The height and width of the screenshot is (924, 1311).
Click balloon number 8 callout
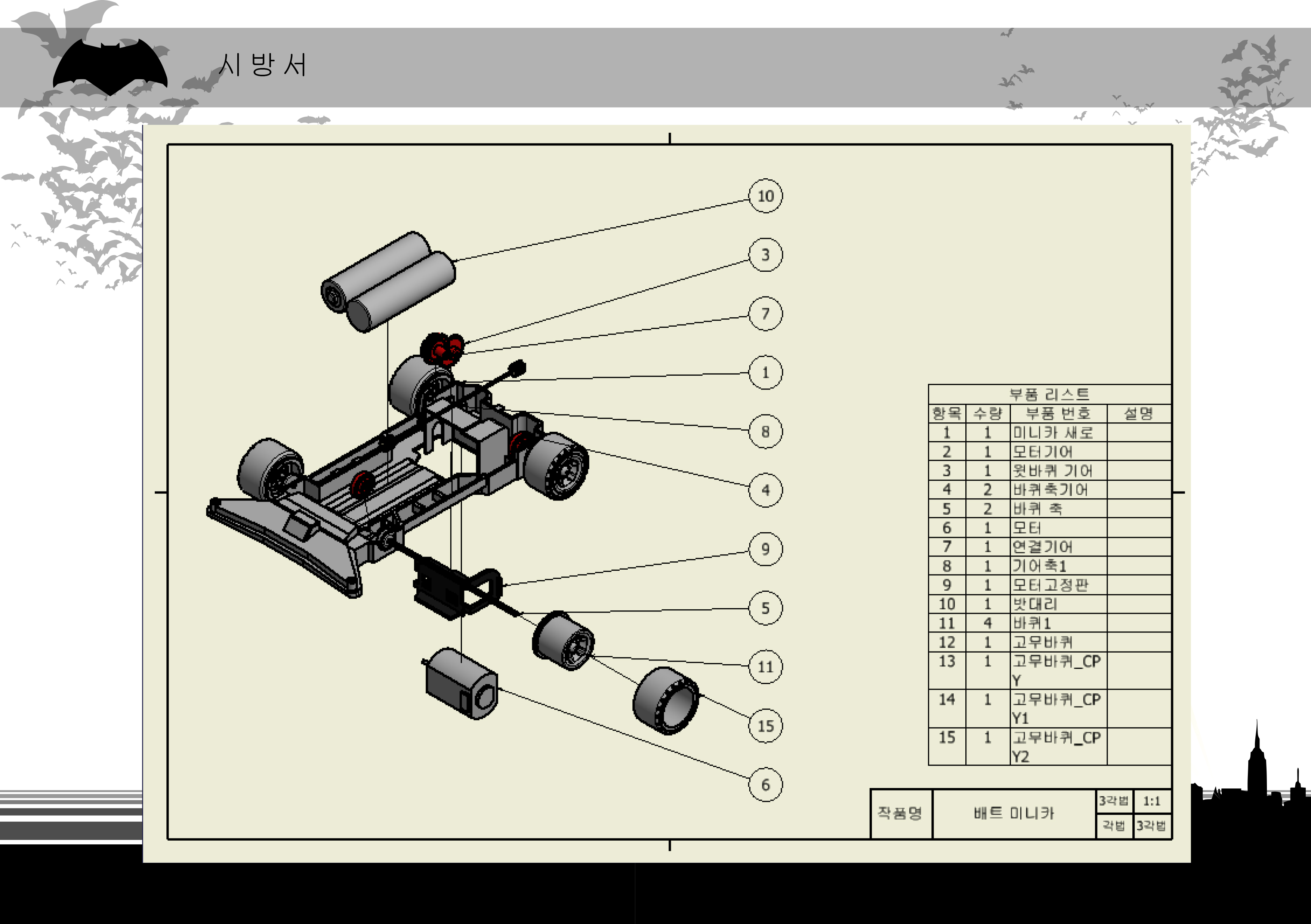click(765, 431)
